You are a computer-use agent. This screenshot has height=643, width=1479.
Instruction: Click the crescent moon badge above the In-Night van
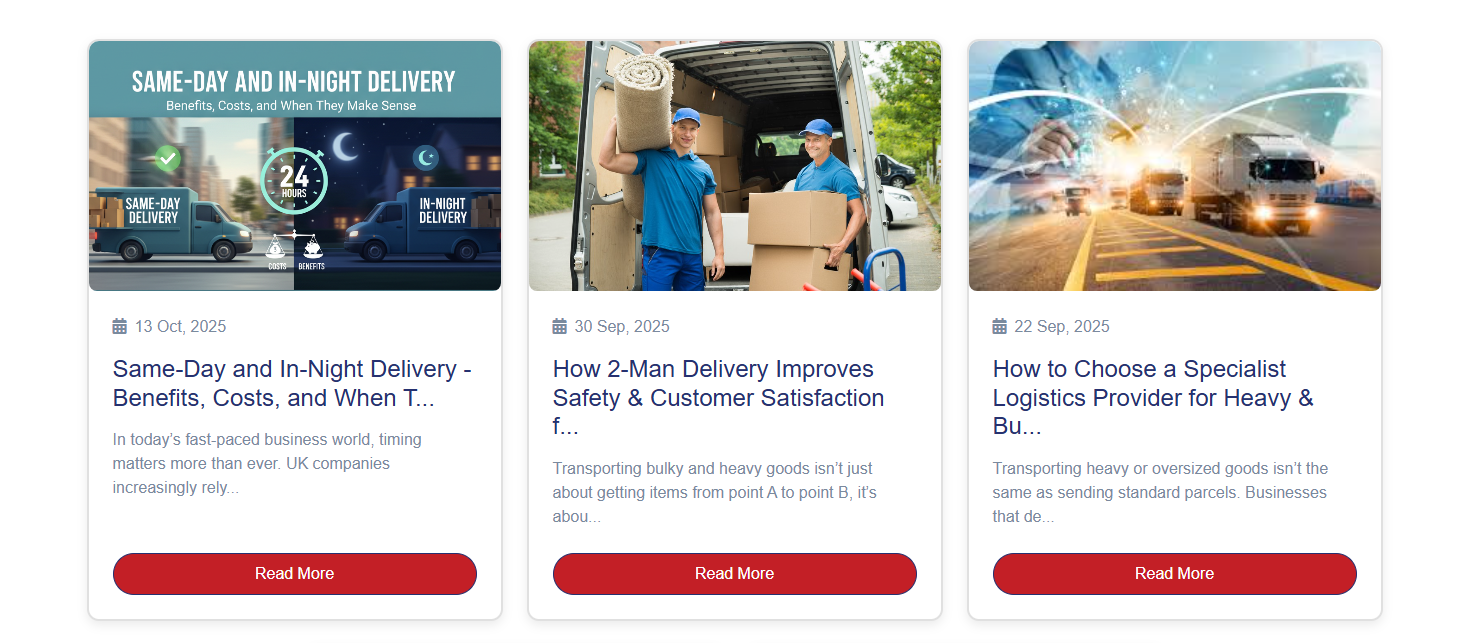tap(426, 158)
